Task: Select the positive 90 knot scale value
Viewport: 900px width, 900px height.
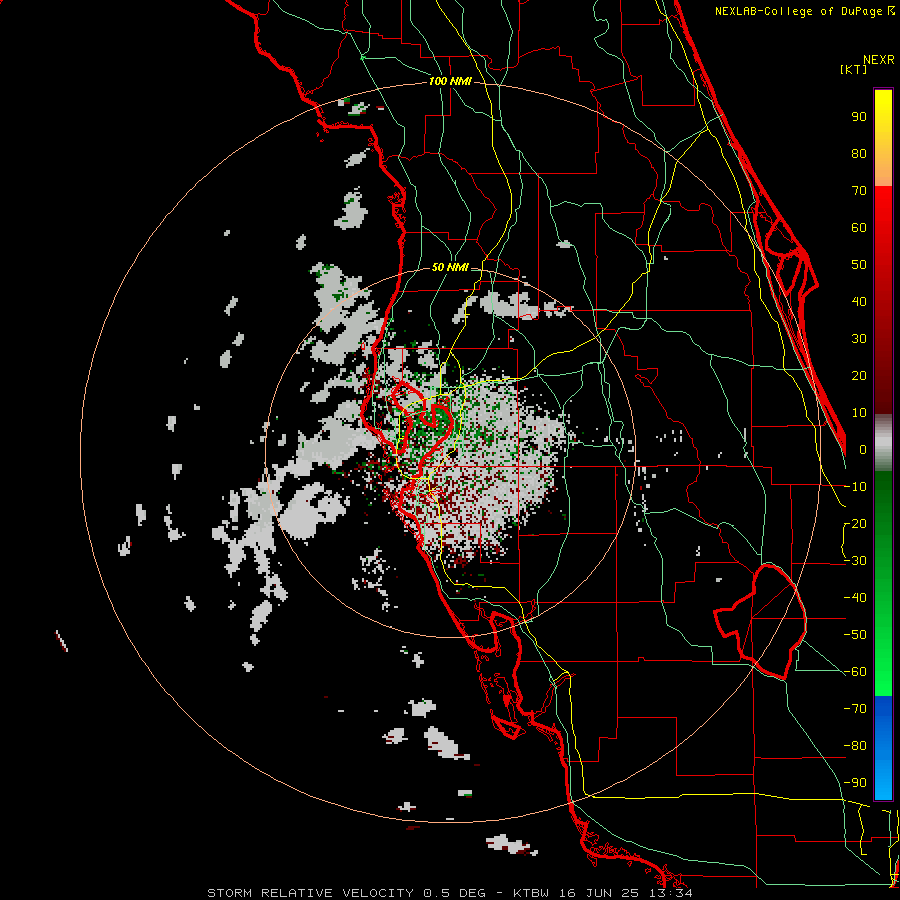Action: [x=859, y=117]
